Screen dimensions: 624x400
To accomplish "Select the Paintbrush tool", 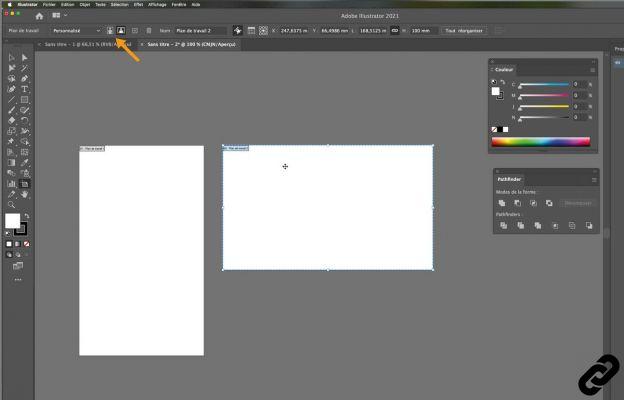I will click(12, 110).
